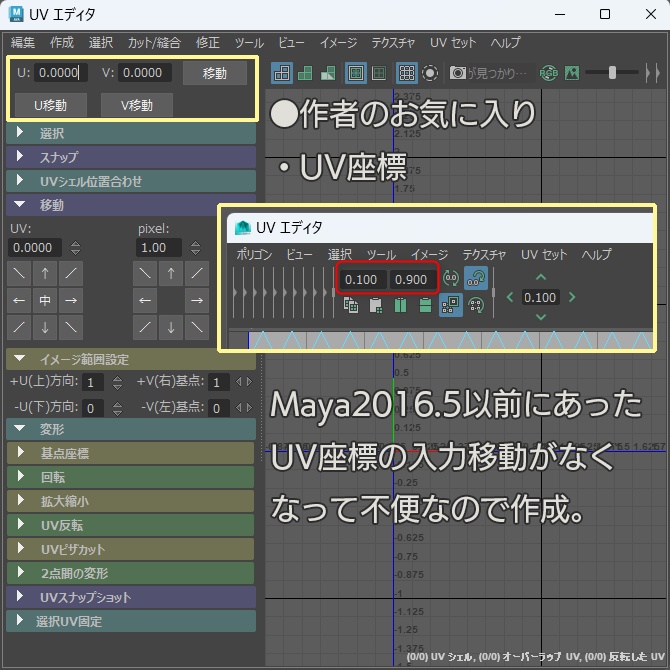The height and width of the screenshot is (670, 670).
Task: Expand the collapsed toolbar handles at right
Action: click(x=652, y=73)
